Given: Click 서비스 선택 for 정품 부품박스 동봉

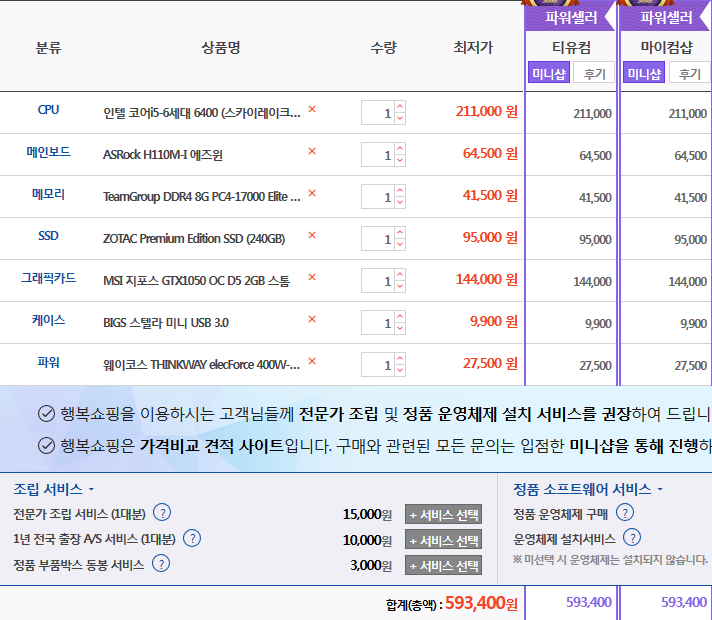Looking at the screenshot, I should pyautogui.click(x=443, y=565).
